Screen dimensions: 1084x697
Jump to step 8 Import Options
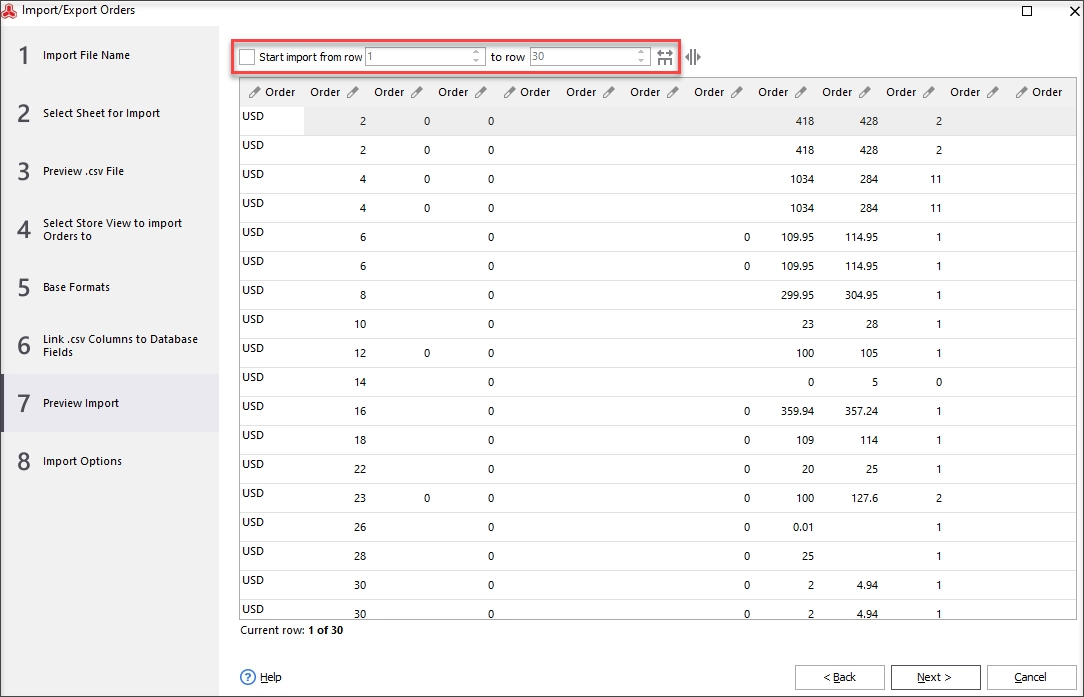pos(110,461)
